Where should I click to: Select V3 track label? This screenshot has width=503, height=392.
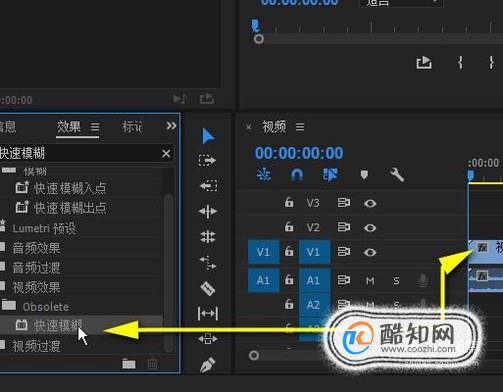click(313, 203)
